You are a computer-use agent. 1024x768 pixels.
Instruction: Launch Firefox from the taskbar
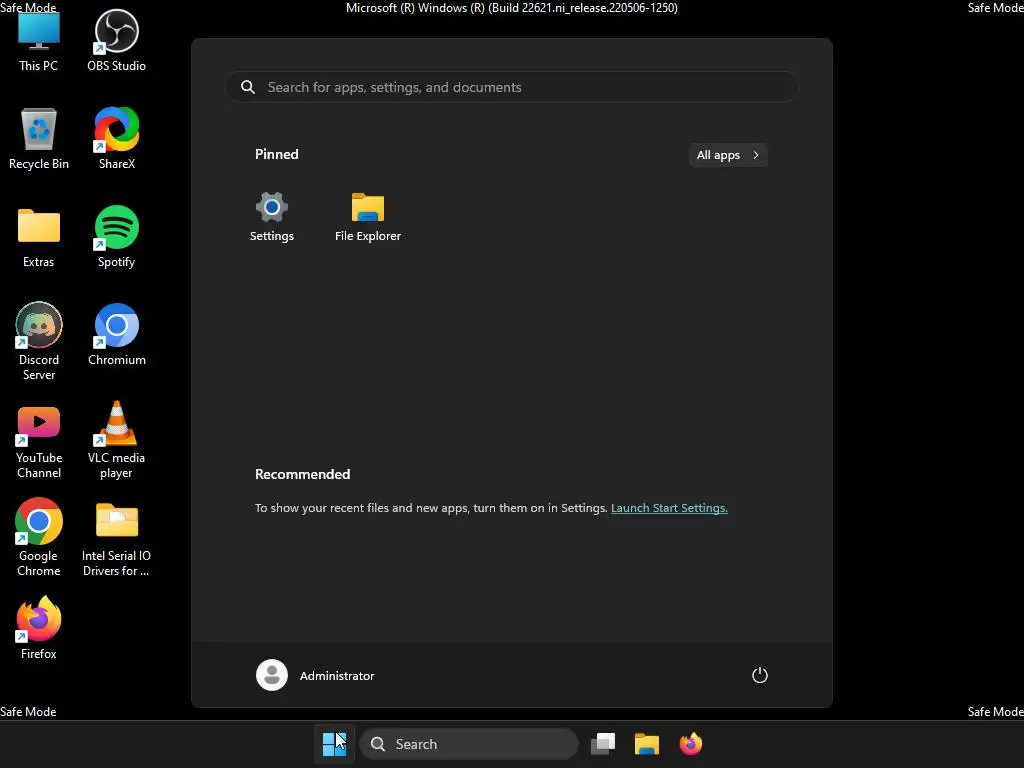pos(691,744)
